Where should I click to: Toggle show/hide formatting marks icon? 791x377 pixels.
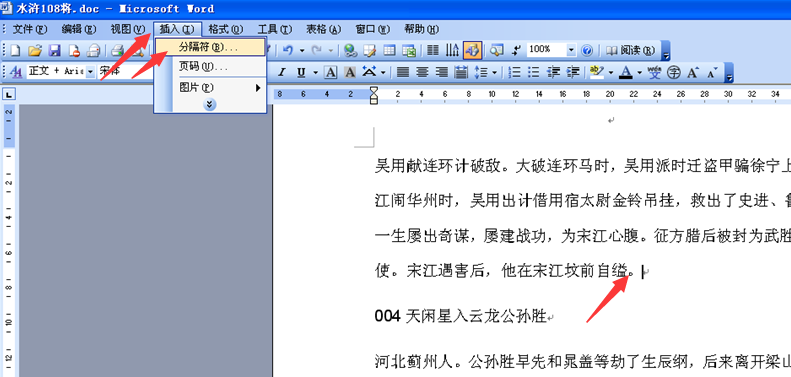click(516, 50)
